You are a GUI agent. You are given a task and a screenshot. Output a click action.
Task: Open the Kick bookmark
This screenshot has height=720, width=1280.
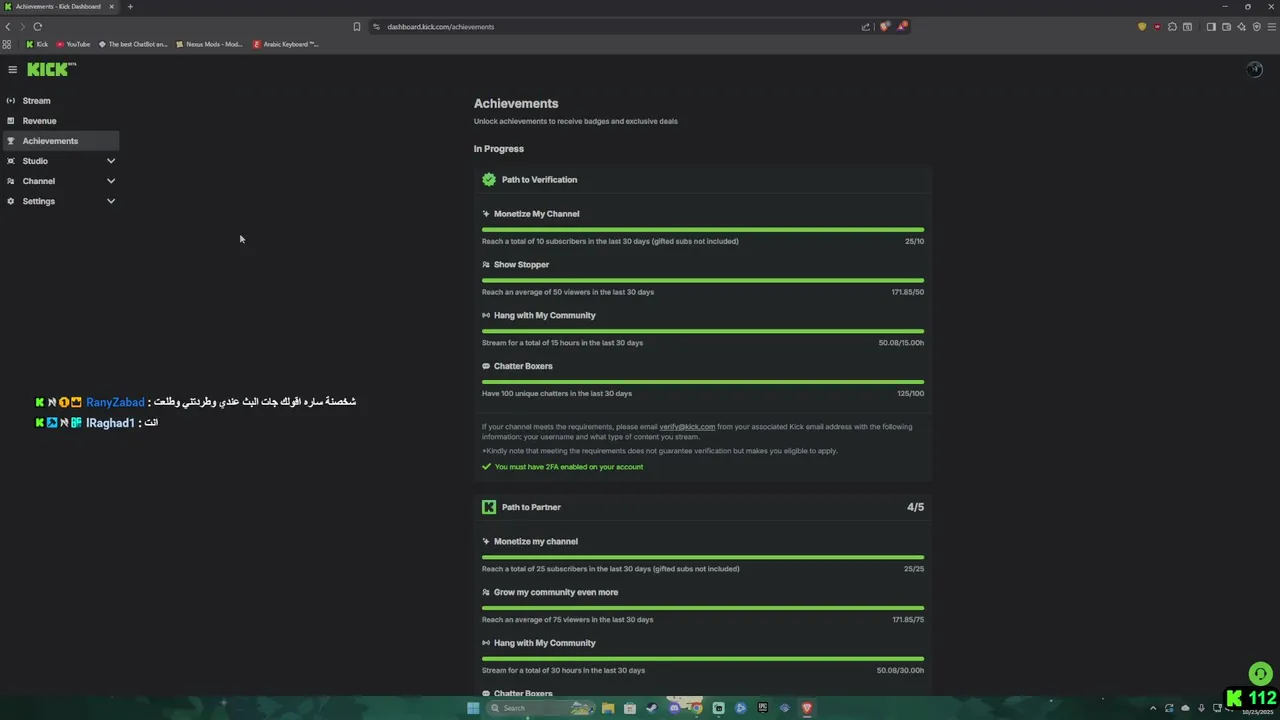coord(37,44)
